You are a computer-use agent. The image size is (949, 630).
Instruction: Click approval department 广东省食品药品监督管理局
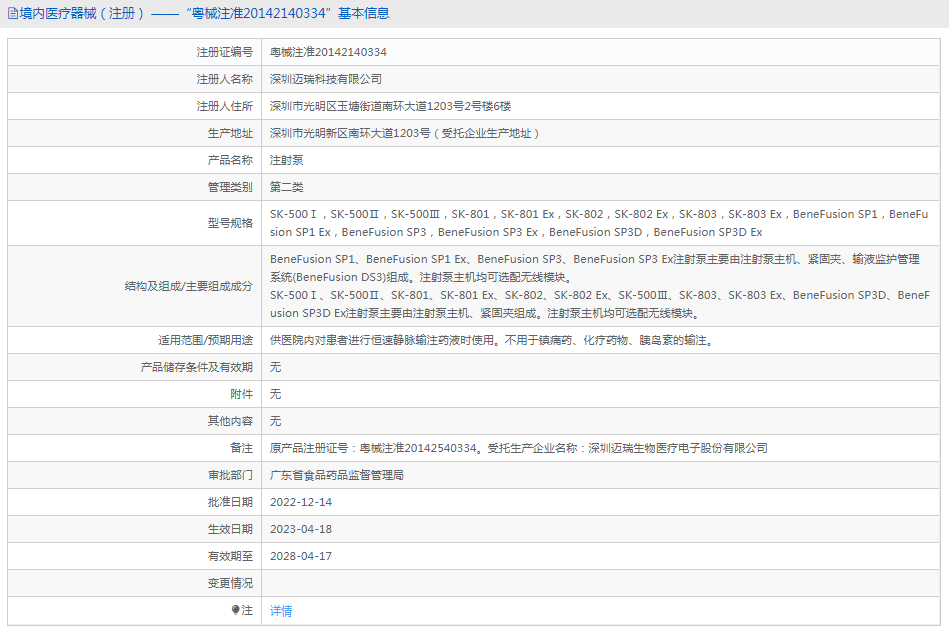pyautogui.click(x=336, y=475)
